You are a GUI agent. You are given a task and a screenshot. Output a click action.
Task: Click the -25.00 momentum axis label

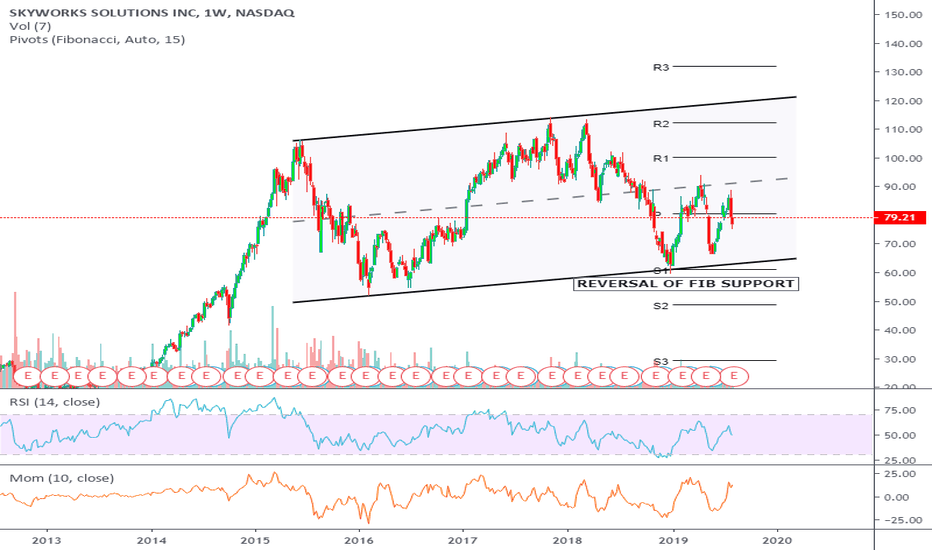[901, 520]
